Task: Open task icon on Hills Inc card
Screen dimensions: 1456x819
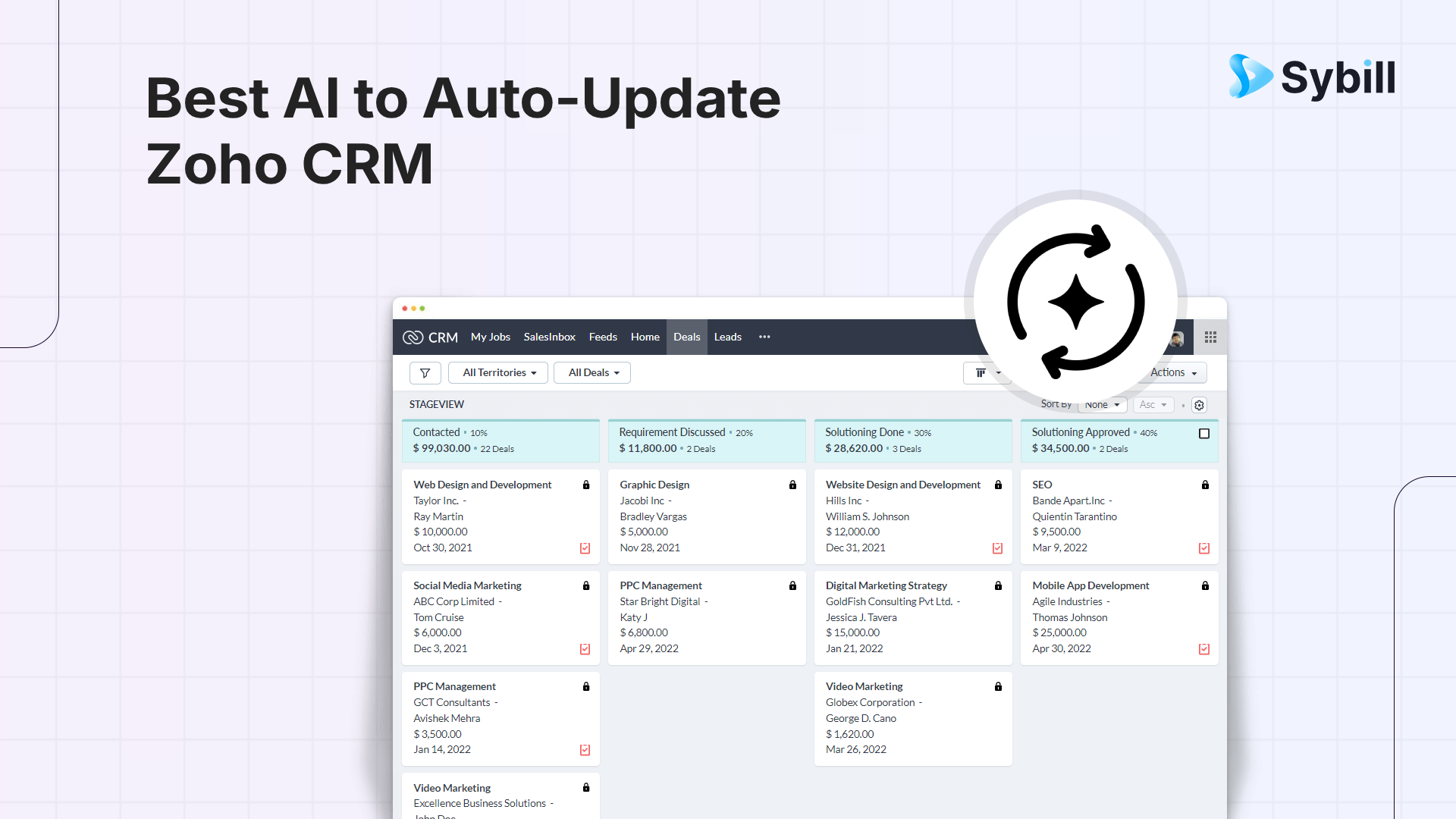Action: pos(998,548)
